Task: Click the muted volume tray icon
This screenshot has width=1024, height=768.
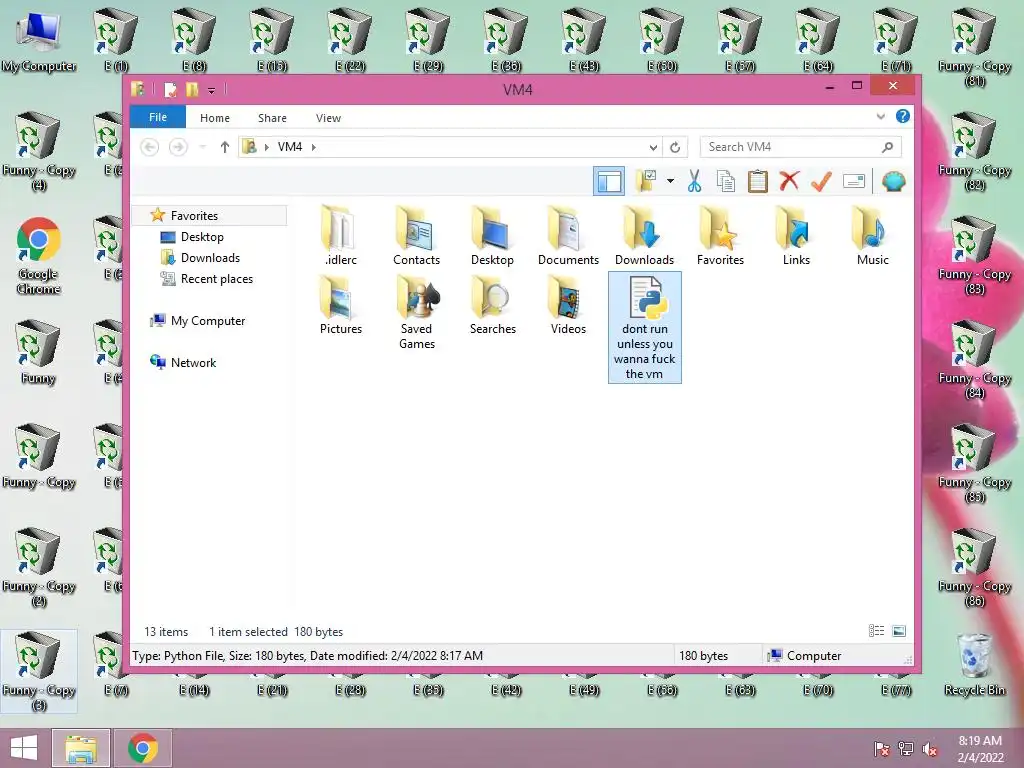Action: tap(930, 748)
